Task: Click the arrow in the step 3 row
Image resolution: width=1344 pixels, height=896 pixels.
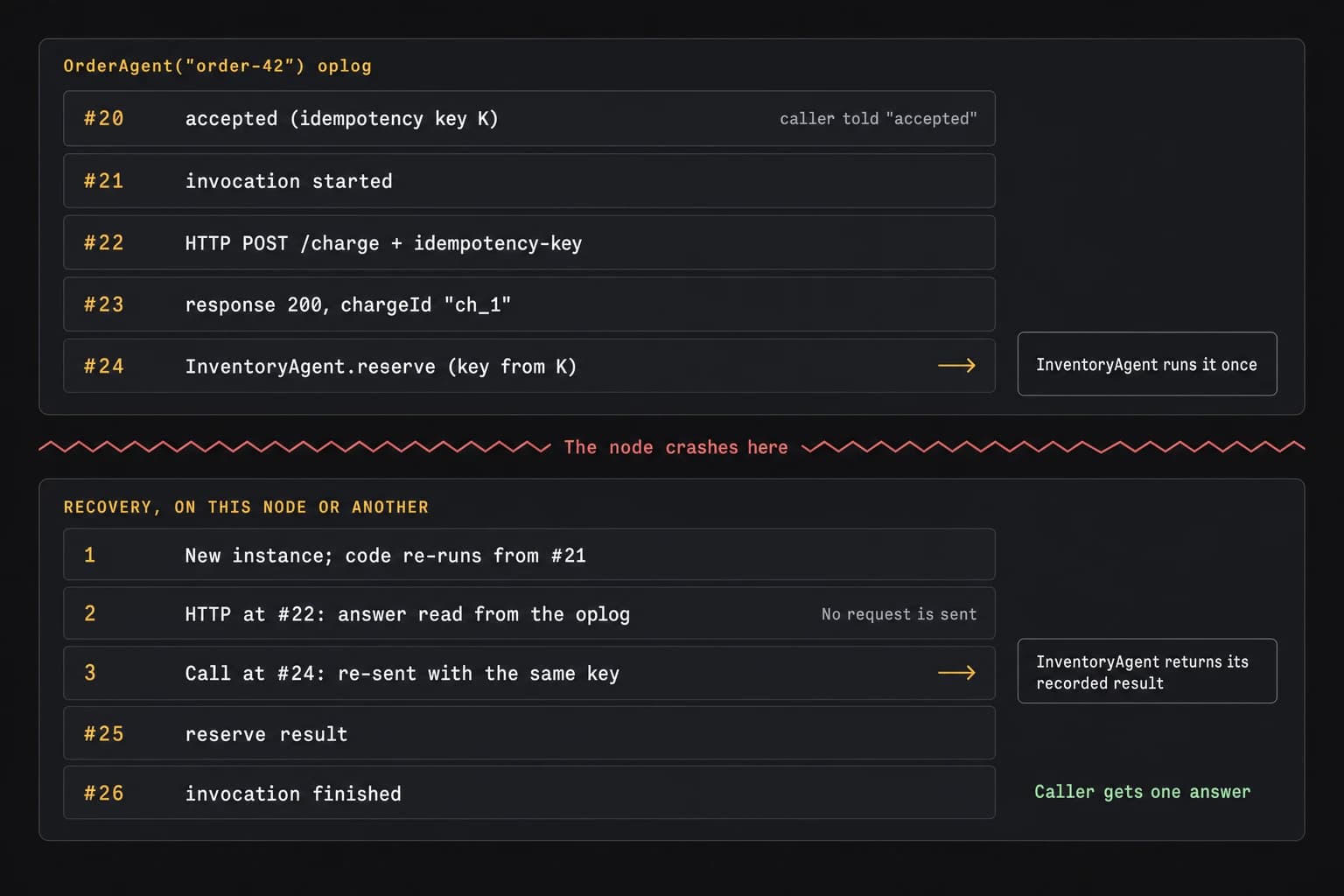Action: pos(956,672)
